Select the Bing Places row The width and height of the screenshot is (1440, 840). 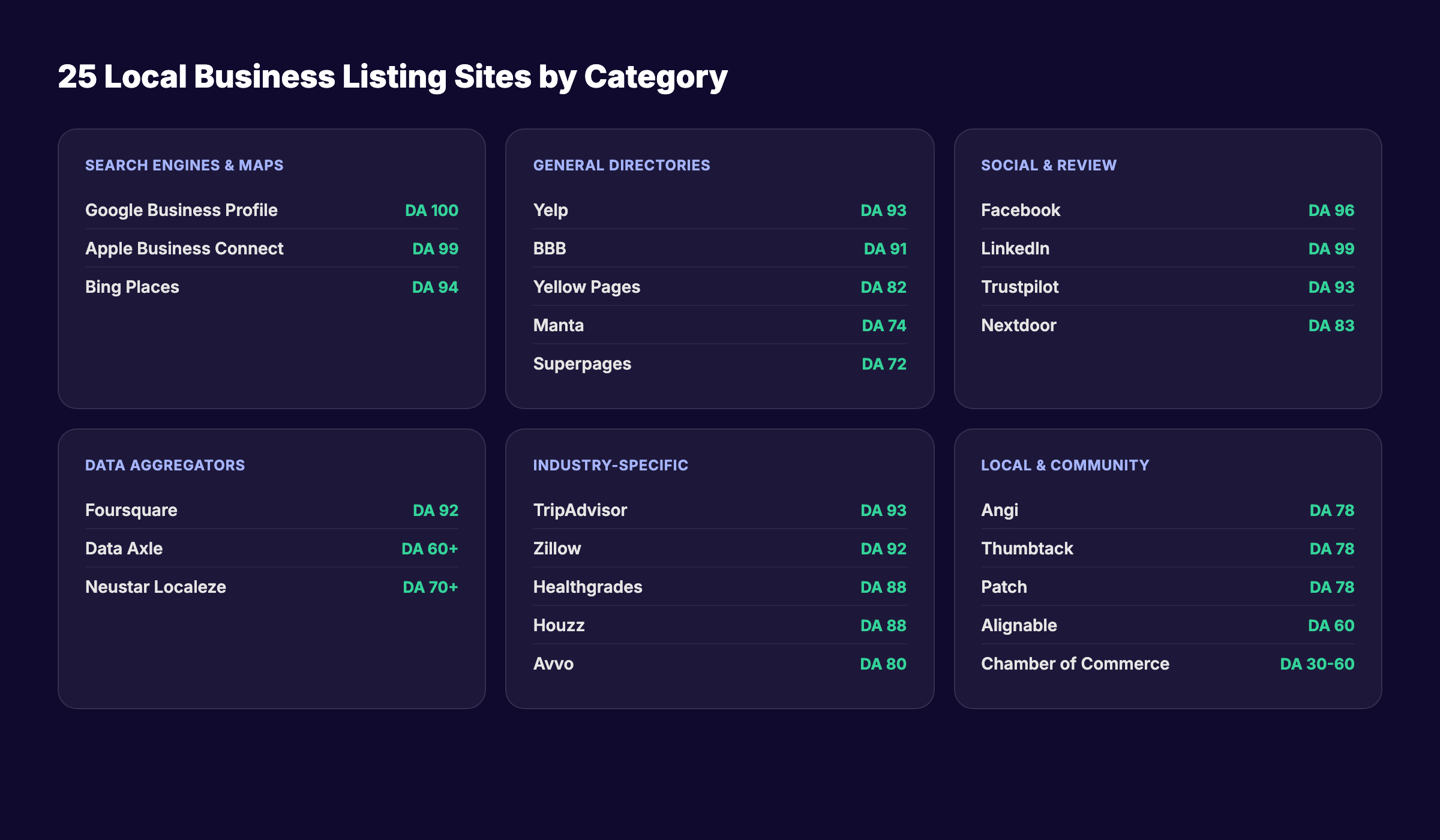click(x=131, y=287)
